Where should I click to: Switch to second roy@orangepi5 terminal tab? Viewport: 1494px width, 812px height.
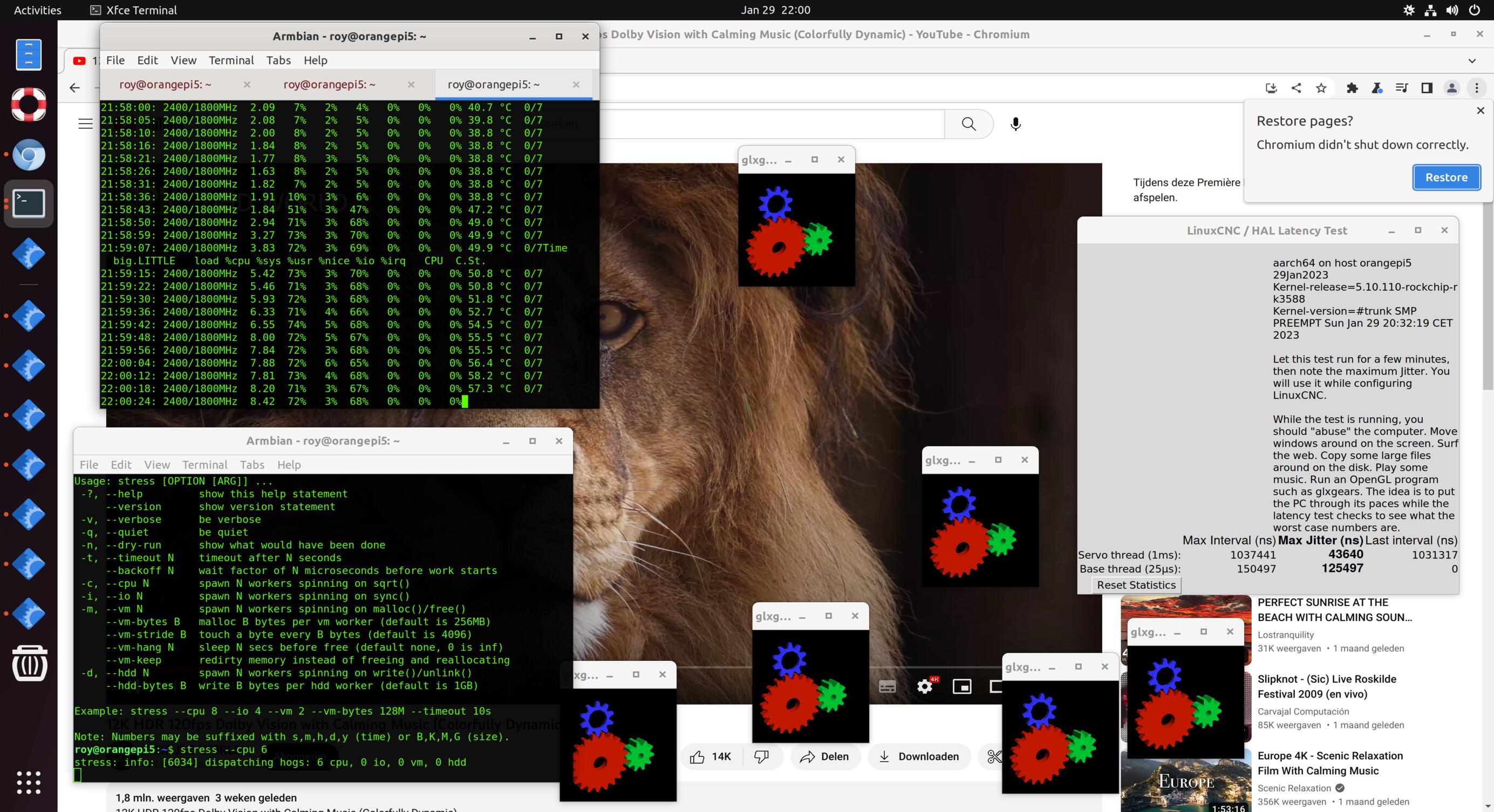330,85
